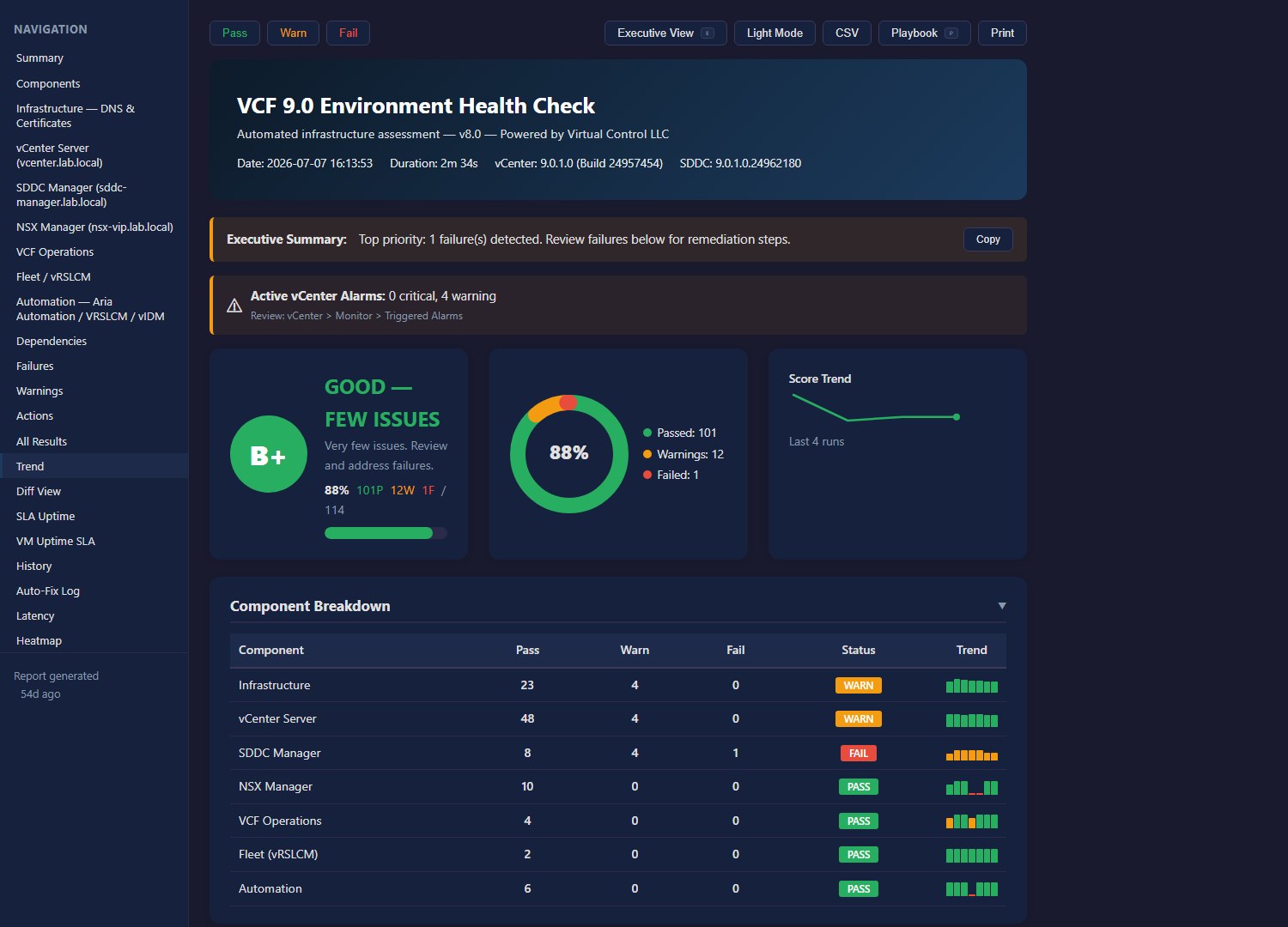Toggle the Pass filter
The width and height of the screenshot is (1288, 927).
(234, 33)
